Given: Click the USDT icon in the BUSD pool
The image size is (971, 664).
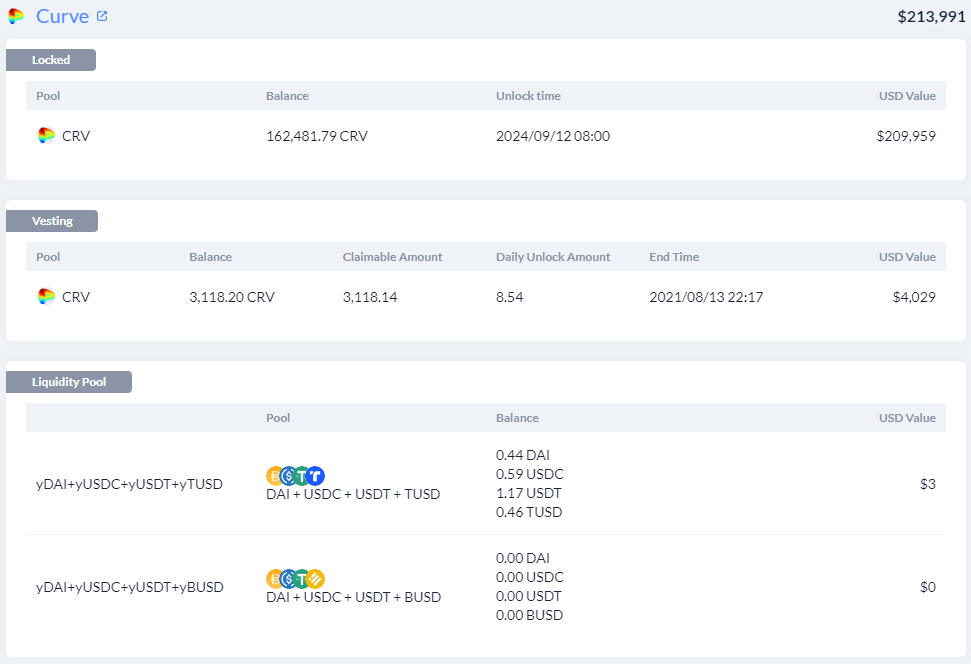Looking at the screenshot, I should click(x=302, y=579).
